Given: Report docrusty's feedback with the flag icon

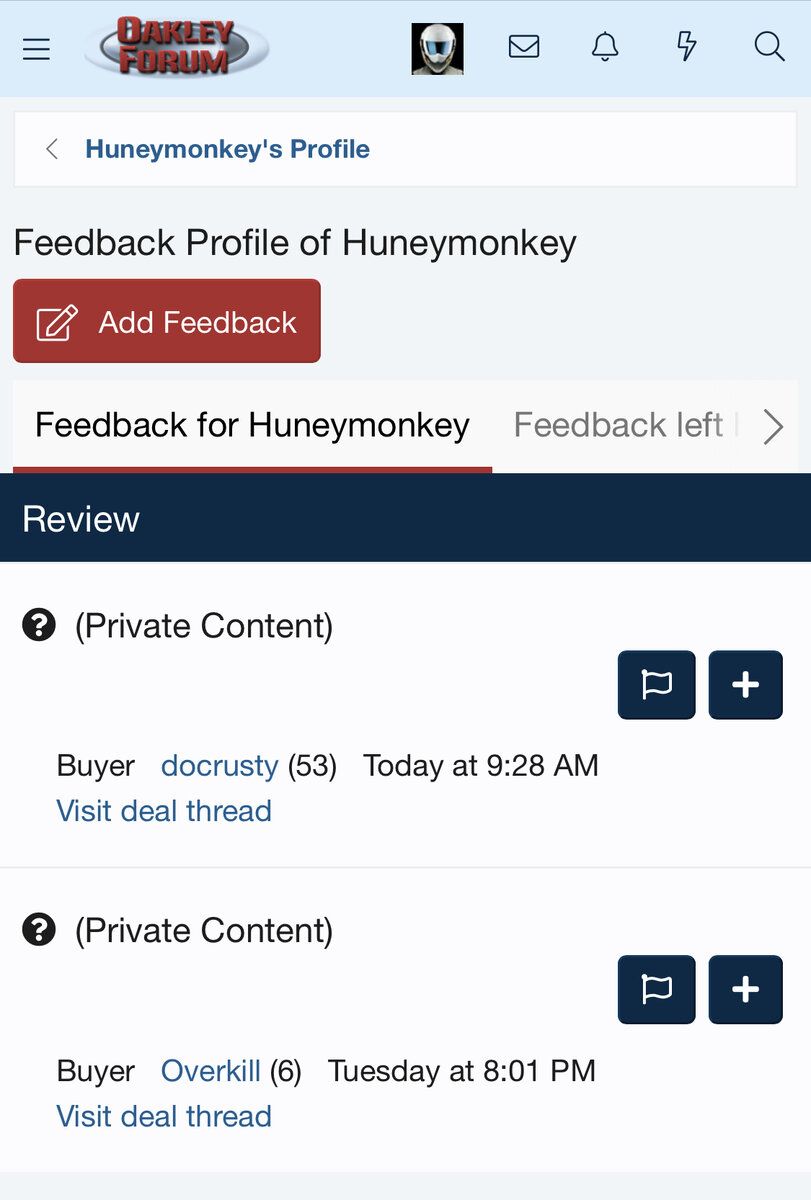Looking at the screenshot, I should click(x=656, y=685).
